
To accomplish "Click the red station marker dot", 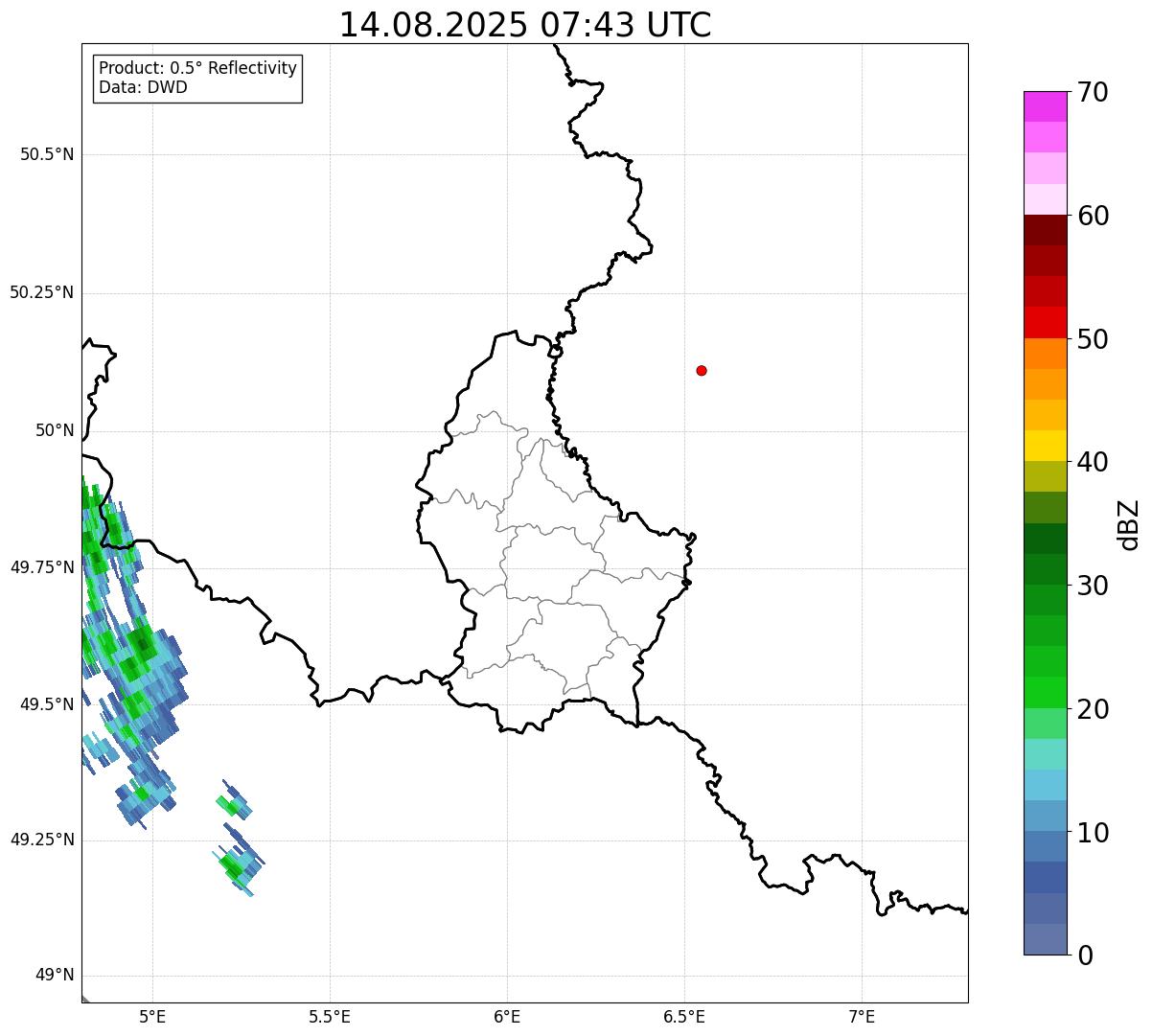I will (x=702, y=370).
